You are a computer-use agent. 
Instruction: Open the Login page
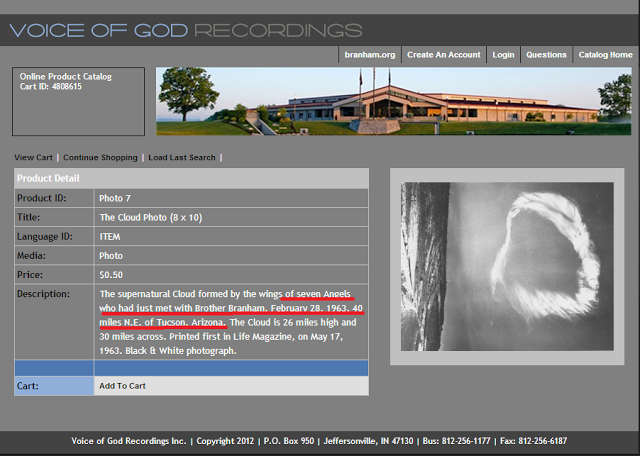point(503,55)
